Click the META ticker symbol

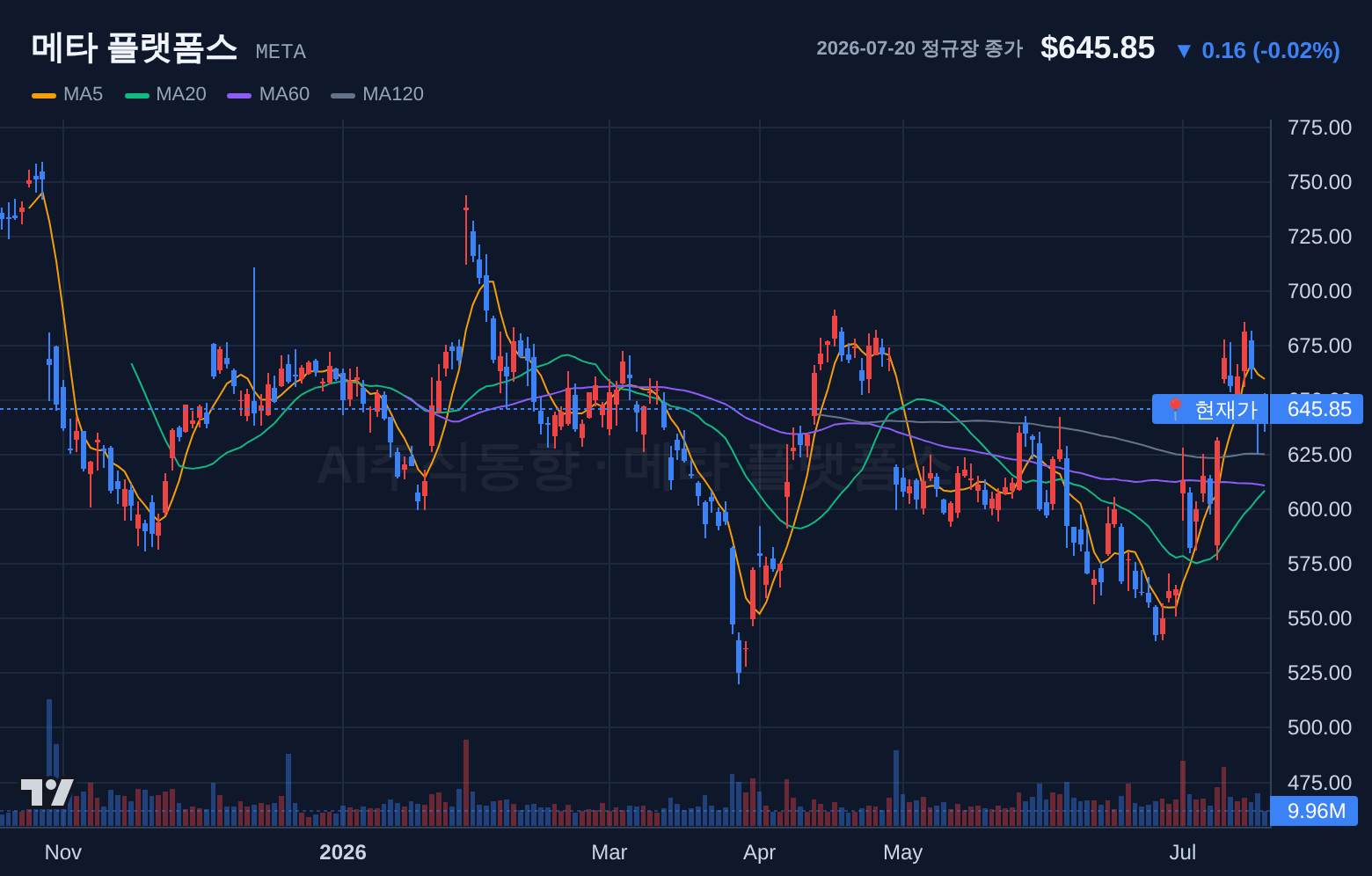(x=281, y=52)
